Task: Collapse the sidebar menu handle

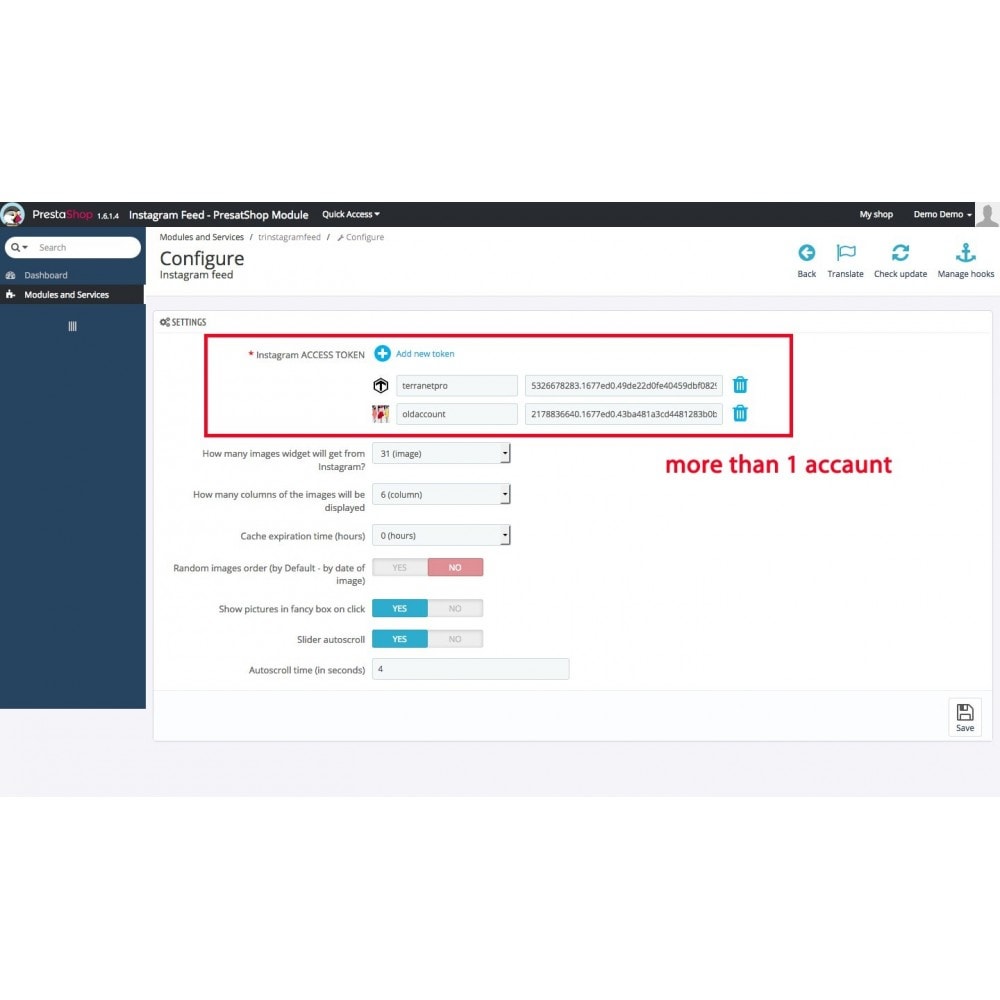Action: coord(72,326)
